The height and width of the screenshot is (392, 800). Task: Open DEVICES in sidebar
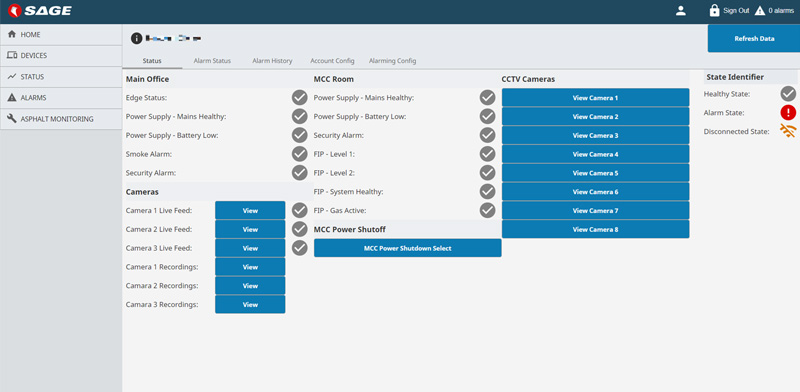point(61,56)
